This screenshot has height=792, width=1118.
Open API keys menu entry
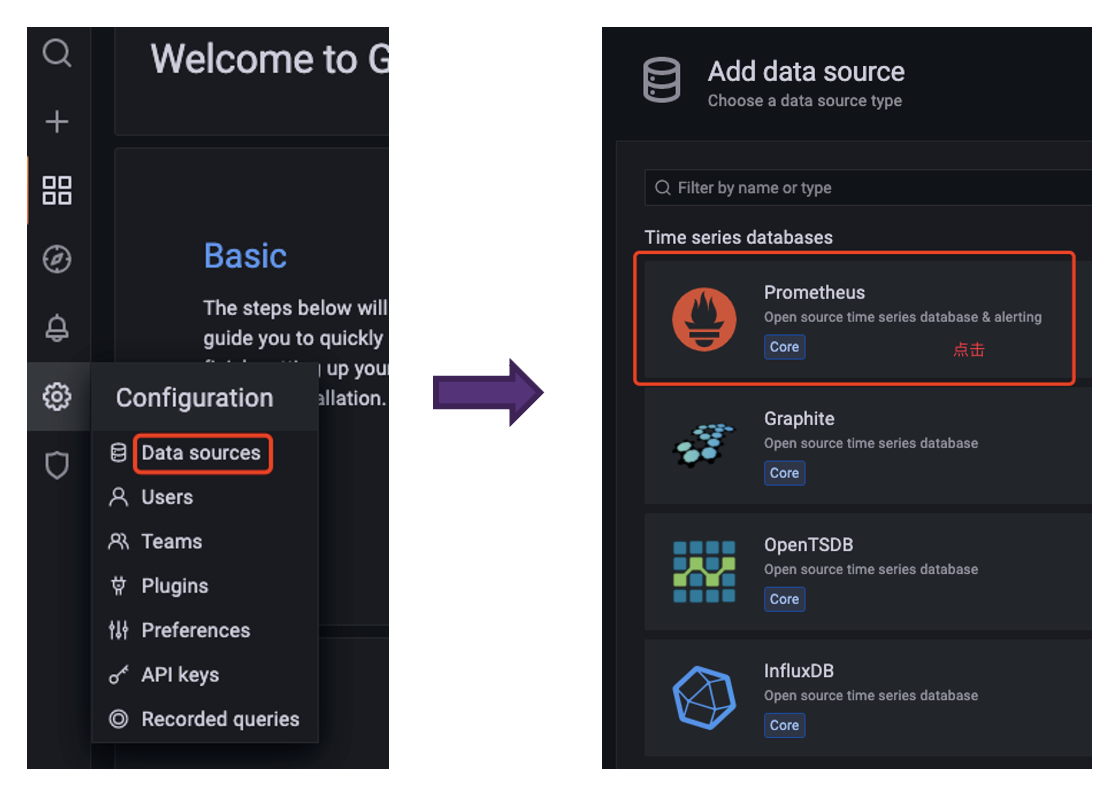tap(179, 675)
